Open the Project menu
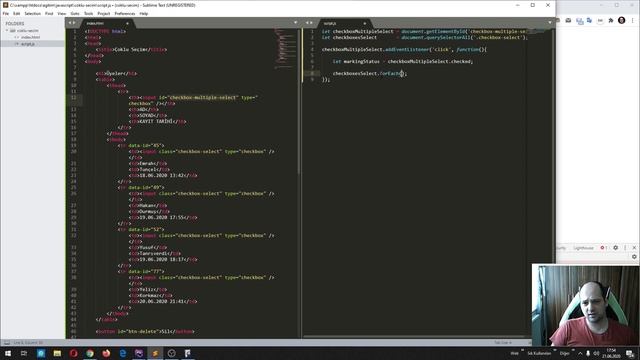 pos(104,13)
